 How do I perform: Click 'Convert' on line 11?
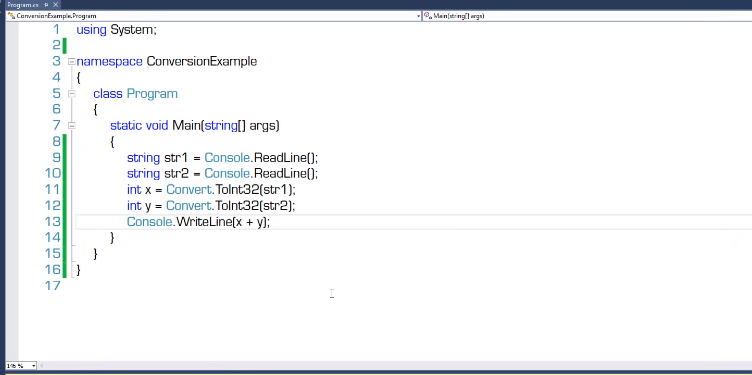click(189, 190)
